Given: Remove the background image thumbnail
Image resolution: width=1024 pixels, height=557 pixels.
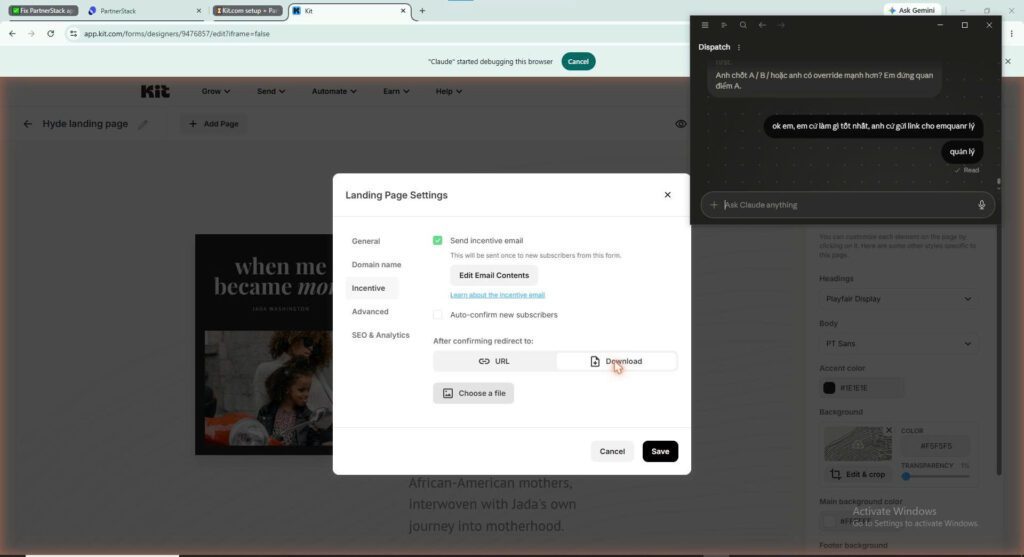Looking at the screenshot, I should pyautogui.click(x=888, y=430).
